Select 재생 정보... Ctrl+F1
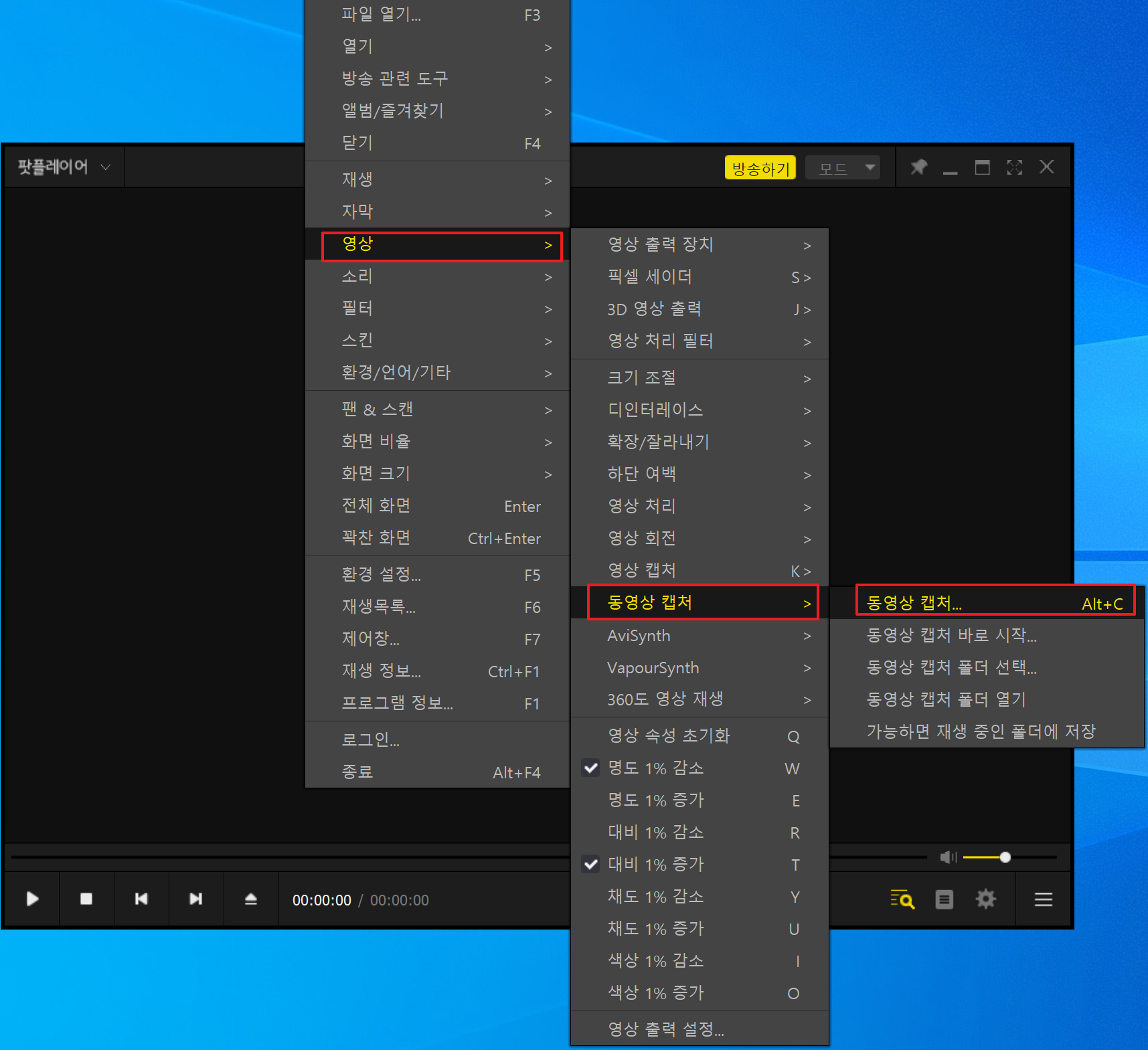 (437, 671)
